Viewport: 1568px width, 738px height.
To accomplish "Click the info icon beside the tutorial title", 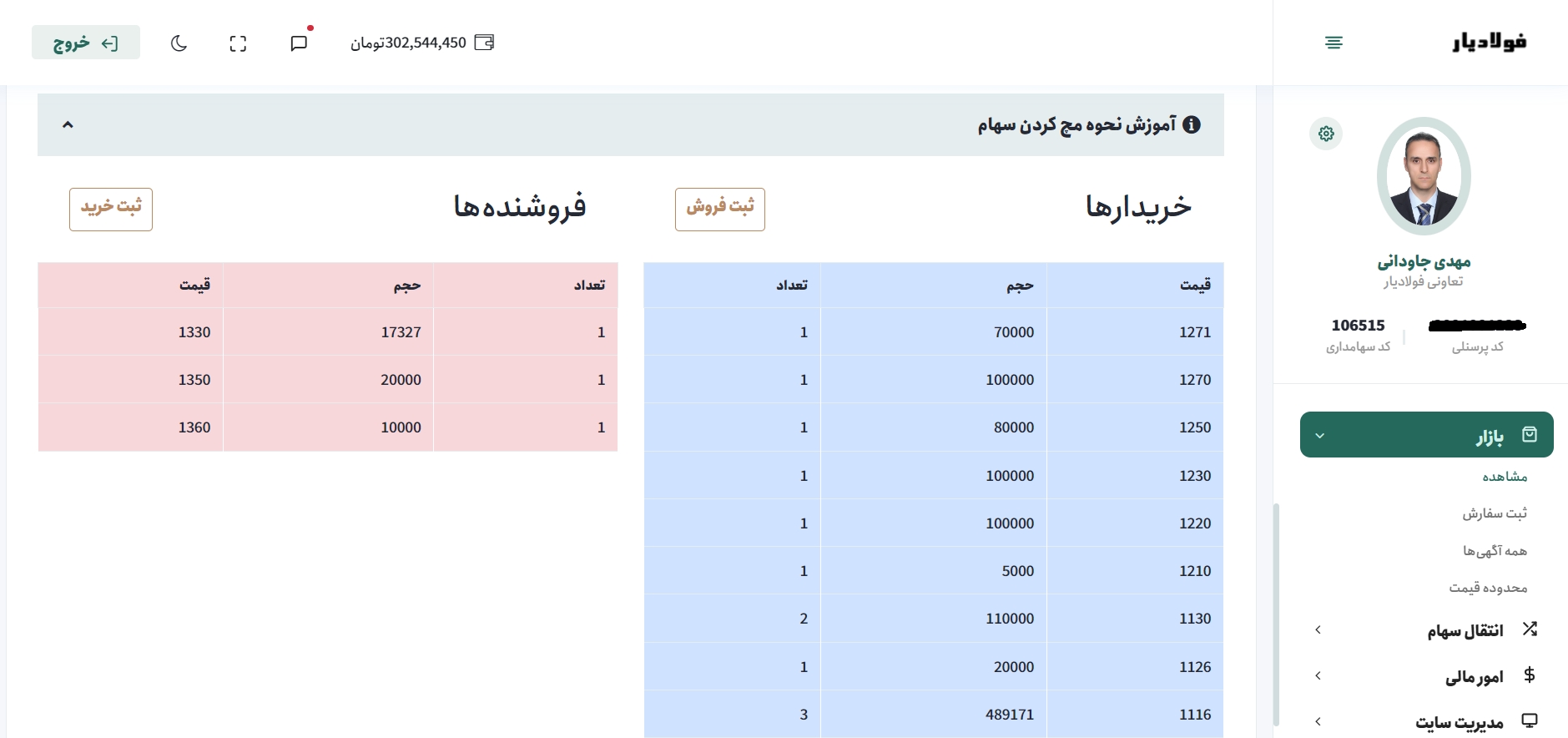I will tap(1192, 124).
